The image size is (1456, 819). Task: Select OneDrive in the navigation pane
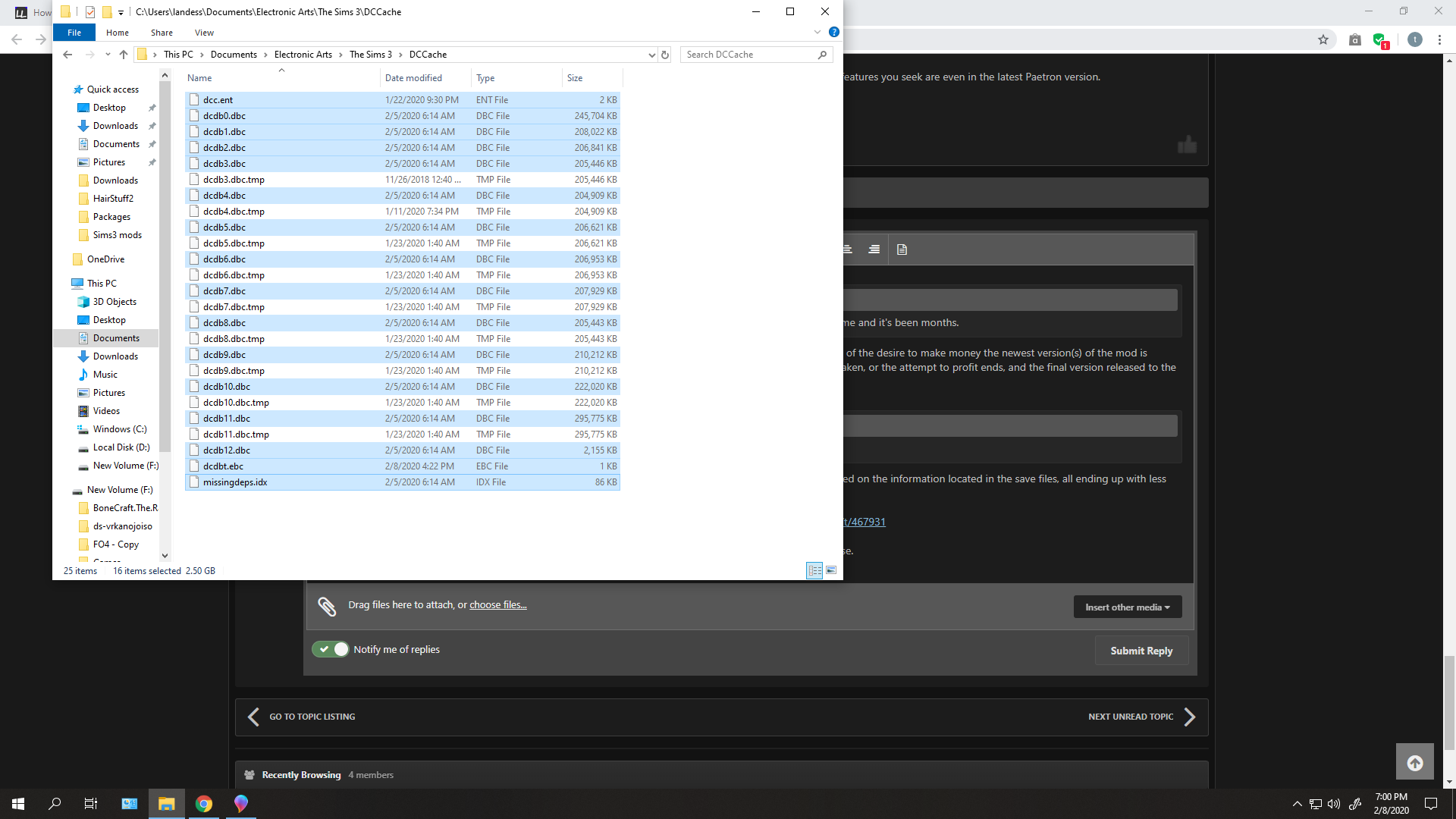click(x=105, y=259)
